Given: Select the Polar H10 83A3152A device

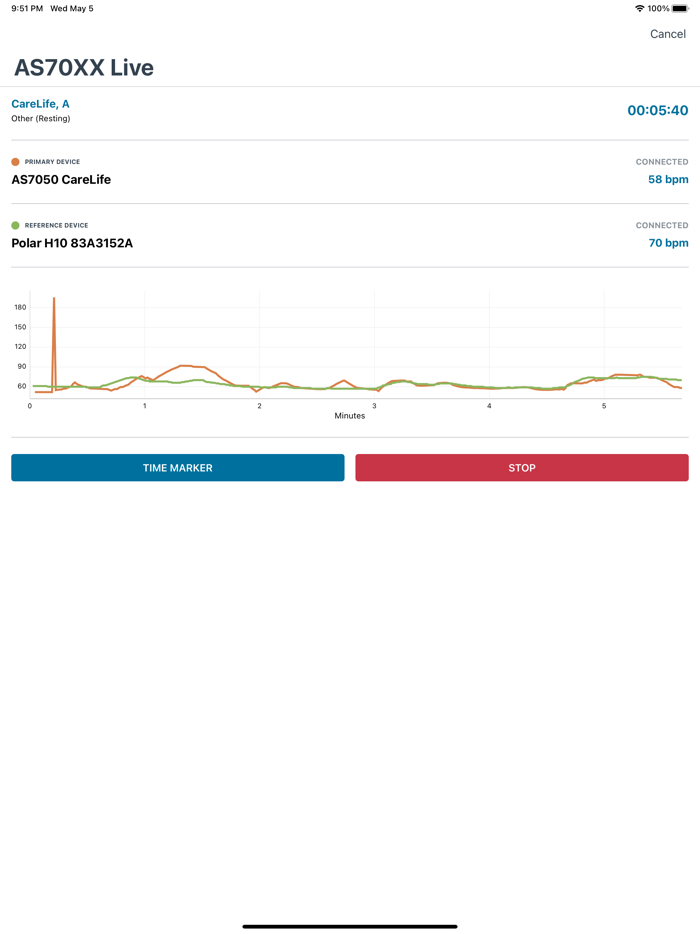Looking at the screenshot, I should coord(72,243).
